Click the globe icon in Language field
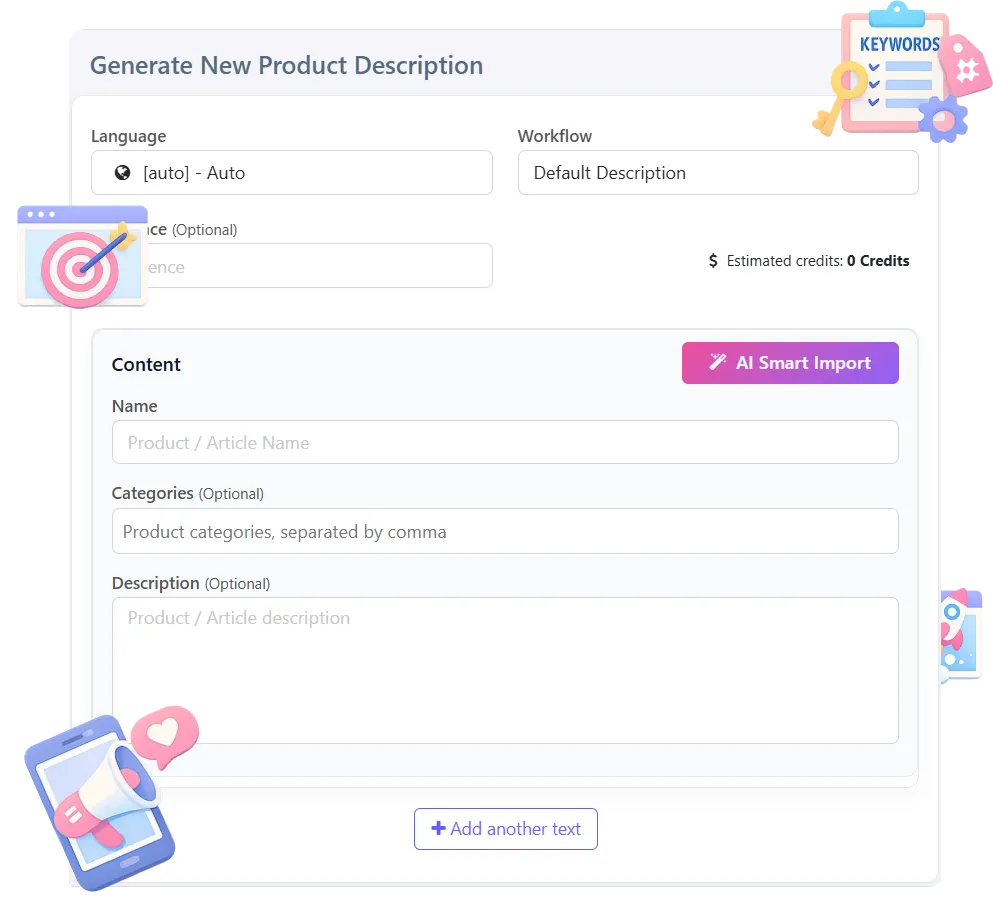 coord(122,173)
